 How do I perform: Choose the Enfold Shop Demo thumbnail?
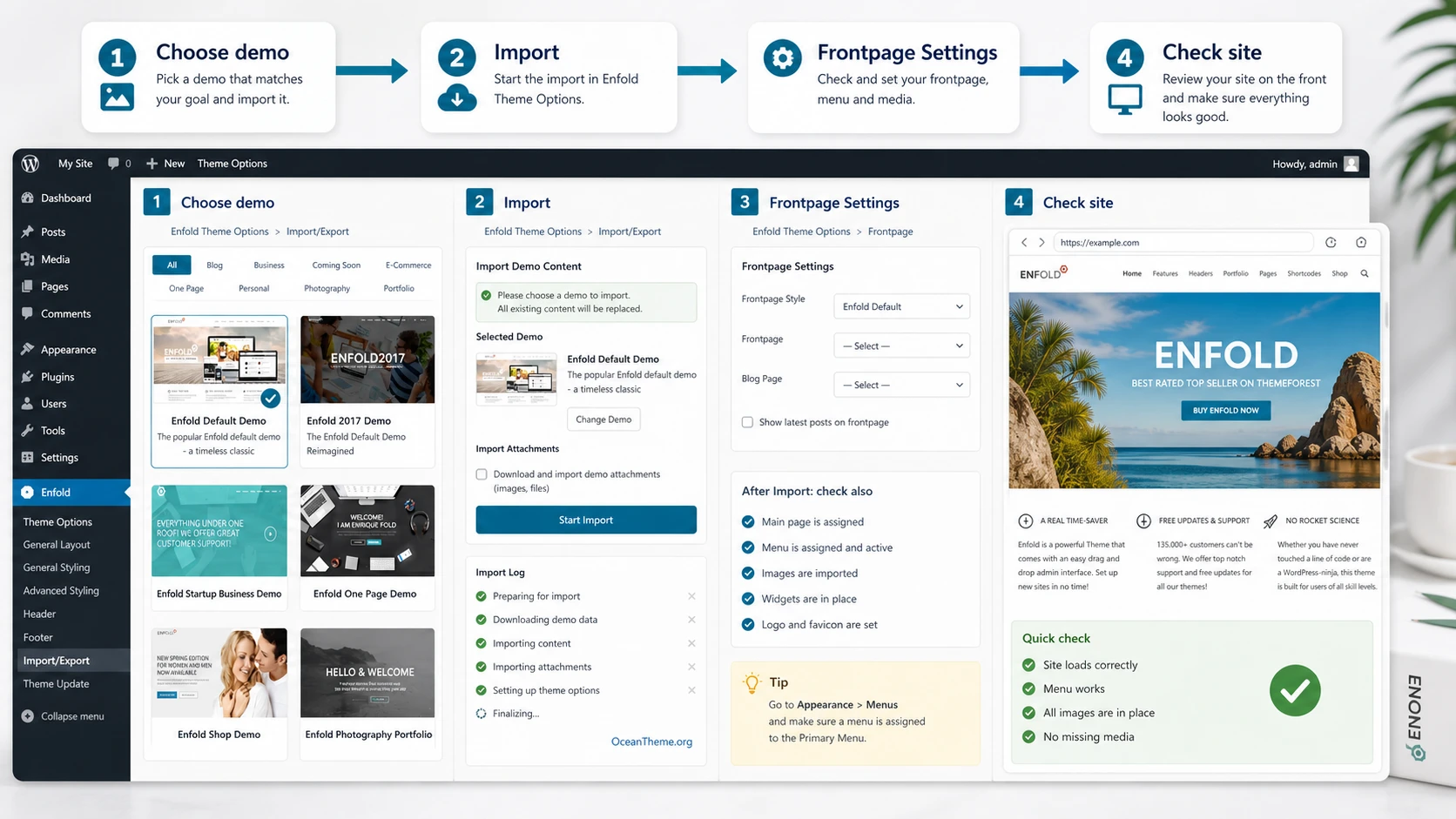(219, 673)
